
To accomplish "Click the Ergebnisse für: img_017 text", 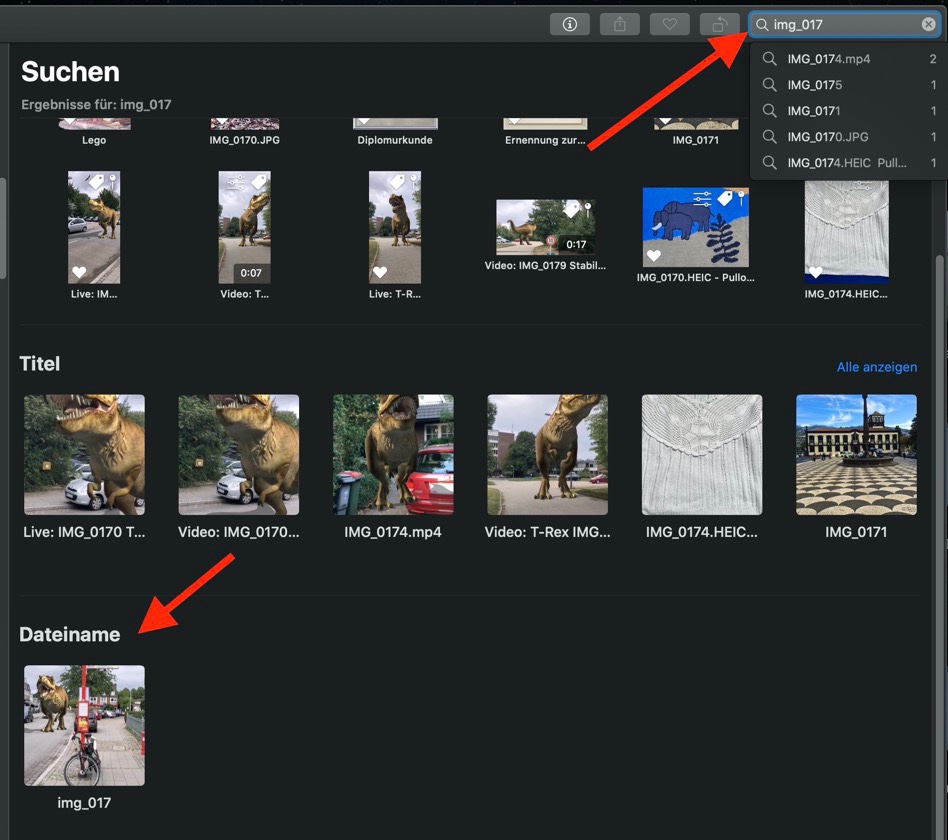I will tap(96, 105).
